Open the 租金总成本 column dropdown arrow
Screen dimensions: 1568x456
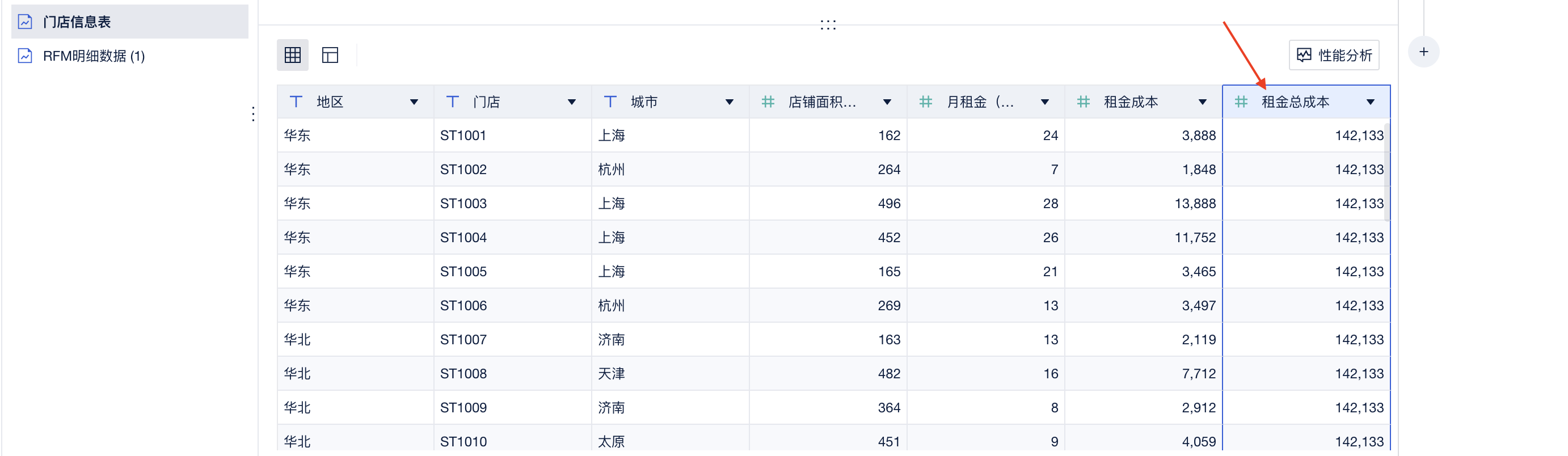pos(1370,102)
